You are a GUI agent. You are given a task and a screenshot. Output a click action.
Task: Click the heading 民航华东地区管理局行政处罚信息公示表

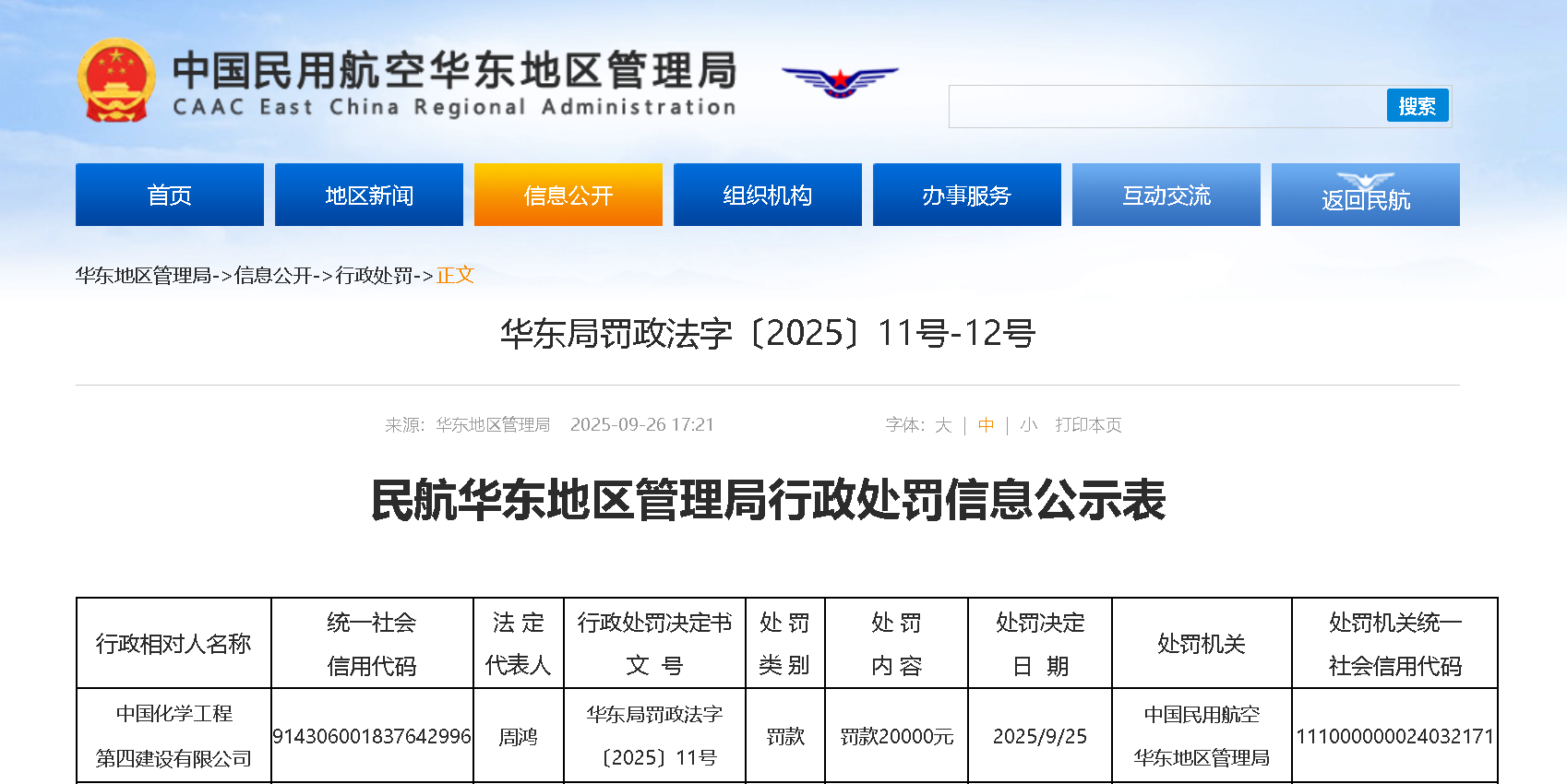[768, 500]
